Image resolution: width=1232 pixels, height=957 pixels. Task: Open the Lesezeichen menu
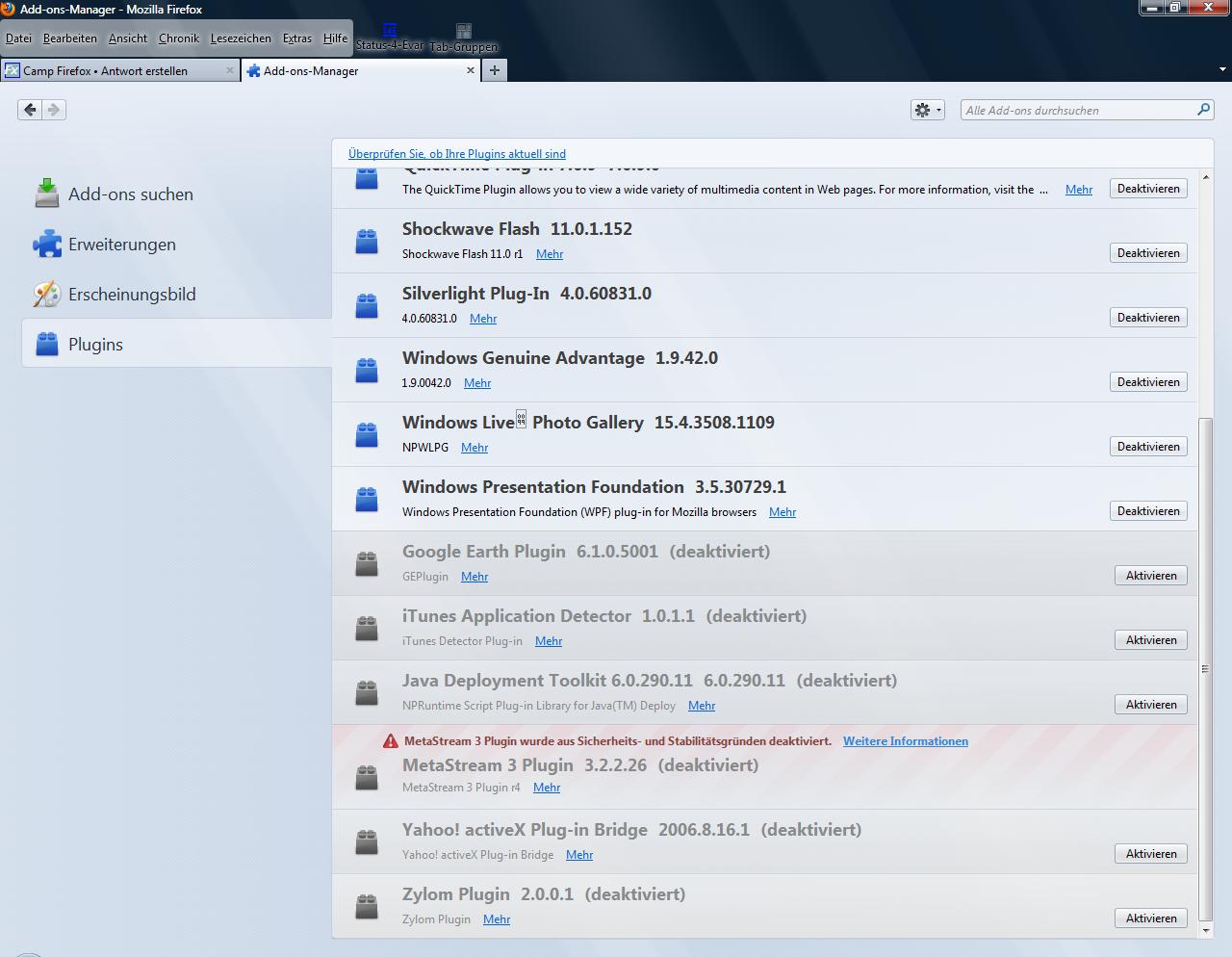241,39
